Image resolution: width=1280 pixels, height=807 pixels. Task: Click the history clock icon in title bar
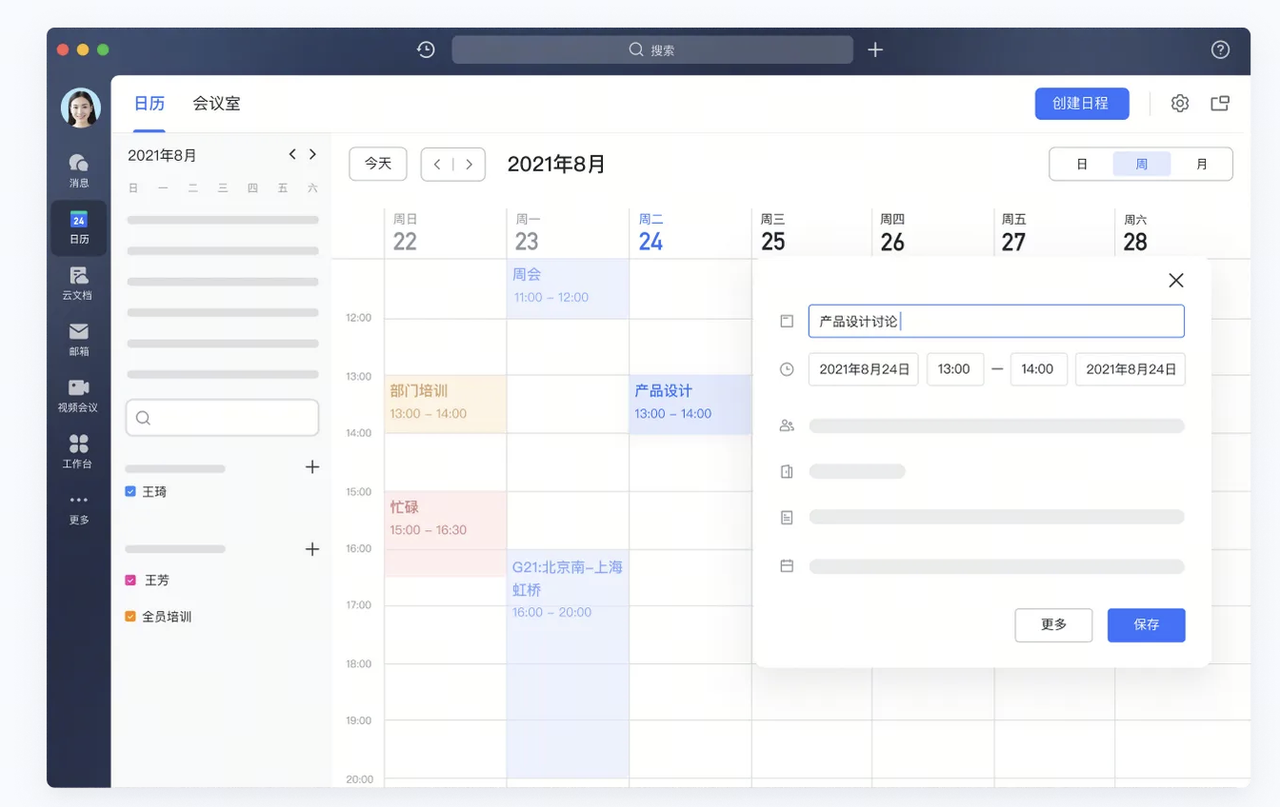pyautogui.click(x=426, y=50)
